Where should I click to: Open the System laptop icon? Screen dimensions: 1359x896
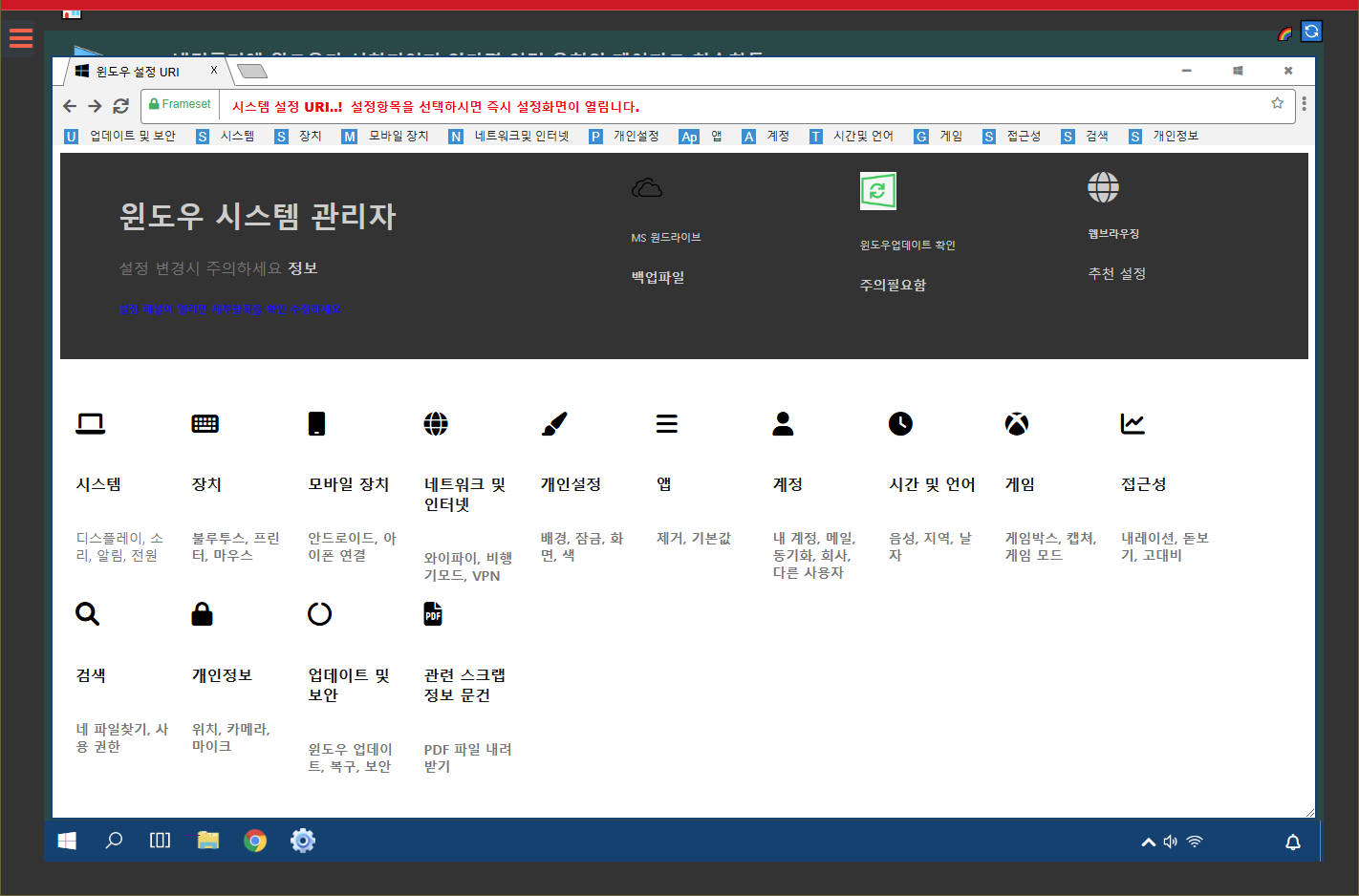click(x=91, y=423)
